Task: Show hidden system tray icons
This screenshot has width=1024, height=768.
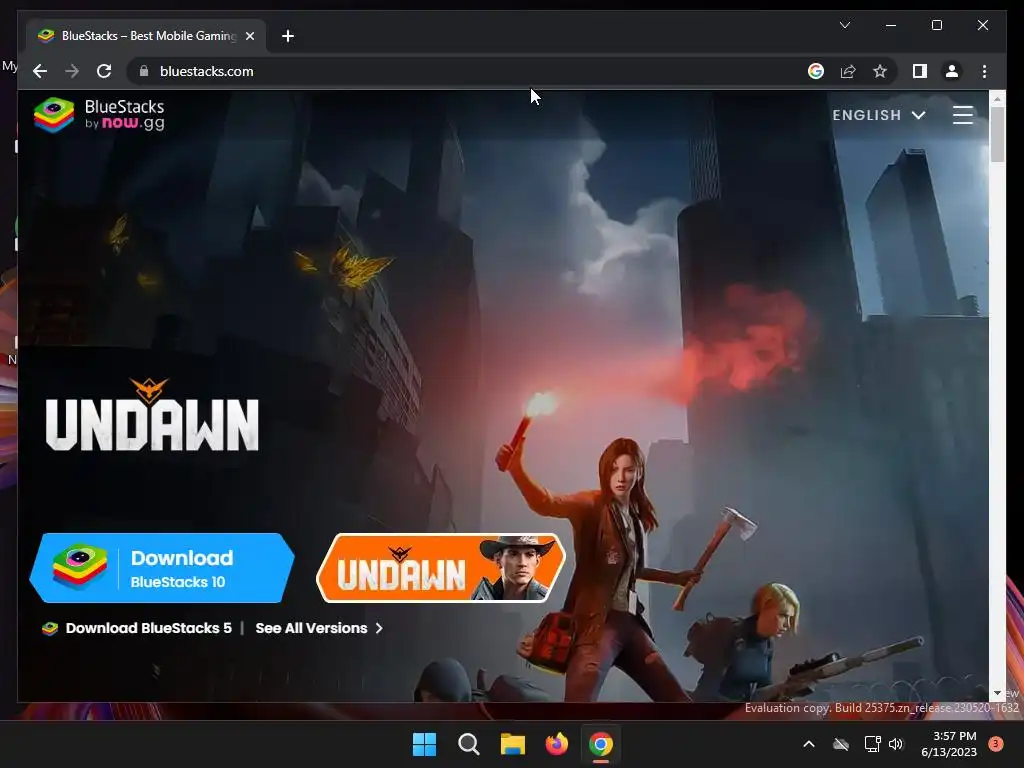Action: coord(808,744)
